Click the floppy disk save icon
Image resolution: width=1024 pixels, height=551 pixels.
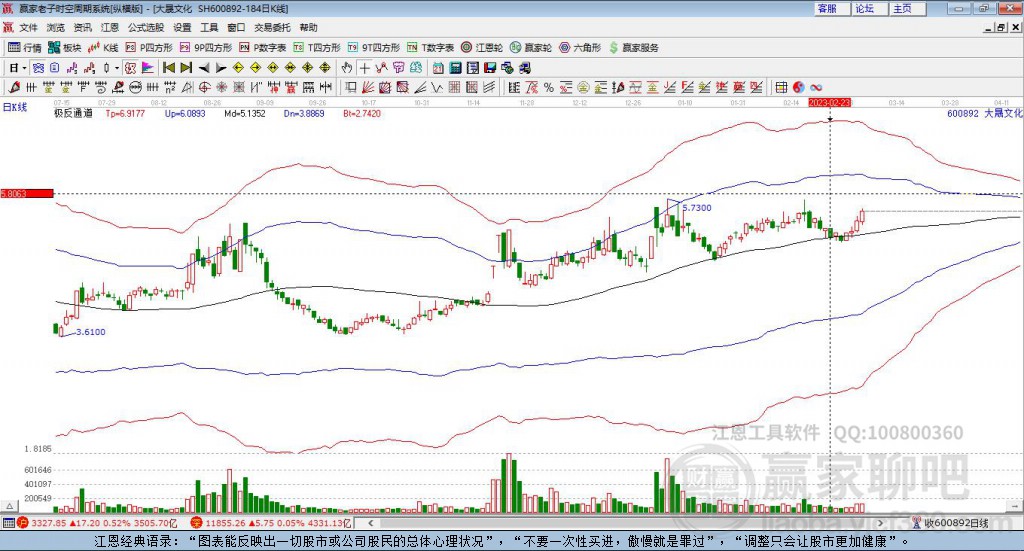490,68
